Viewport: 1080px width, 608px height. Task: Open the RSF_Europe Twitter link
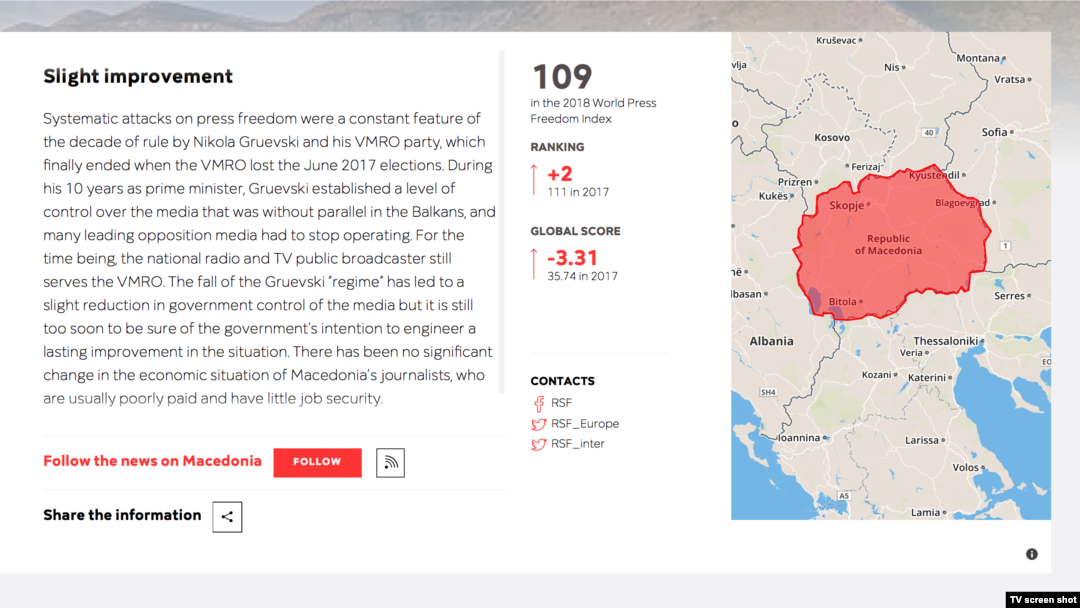pos(584,424)
